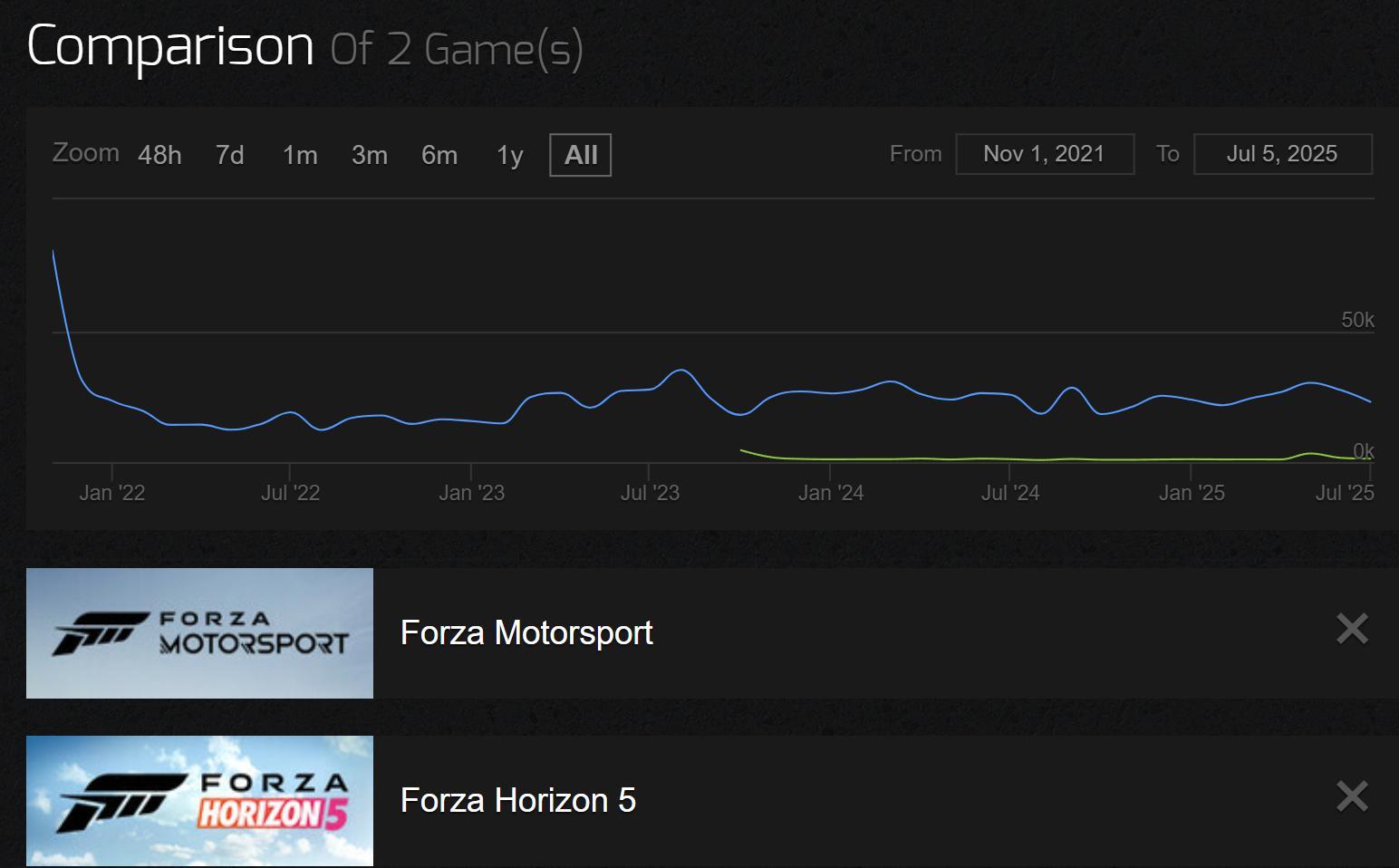Select the 3m zoom range
This screenshot has height=868, width=1399.
coord(370,155)
